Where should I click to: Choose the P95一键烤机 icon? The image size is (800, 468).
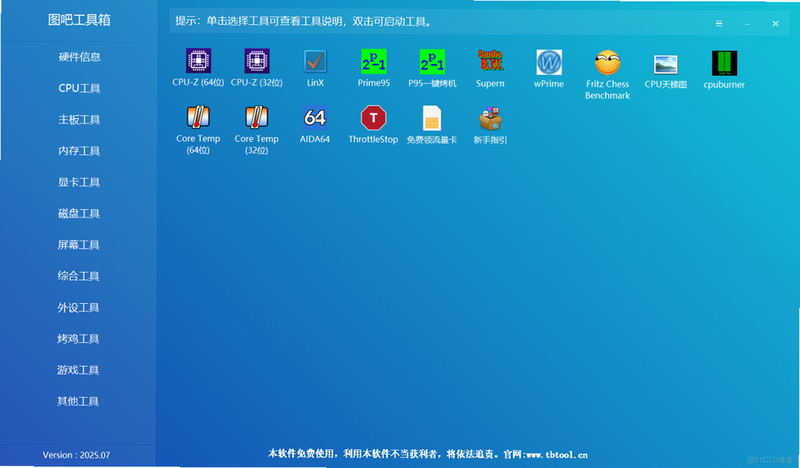[432, 61]
